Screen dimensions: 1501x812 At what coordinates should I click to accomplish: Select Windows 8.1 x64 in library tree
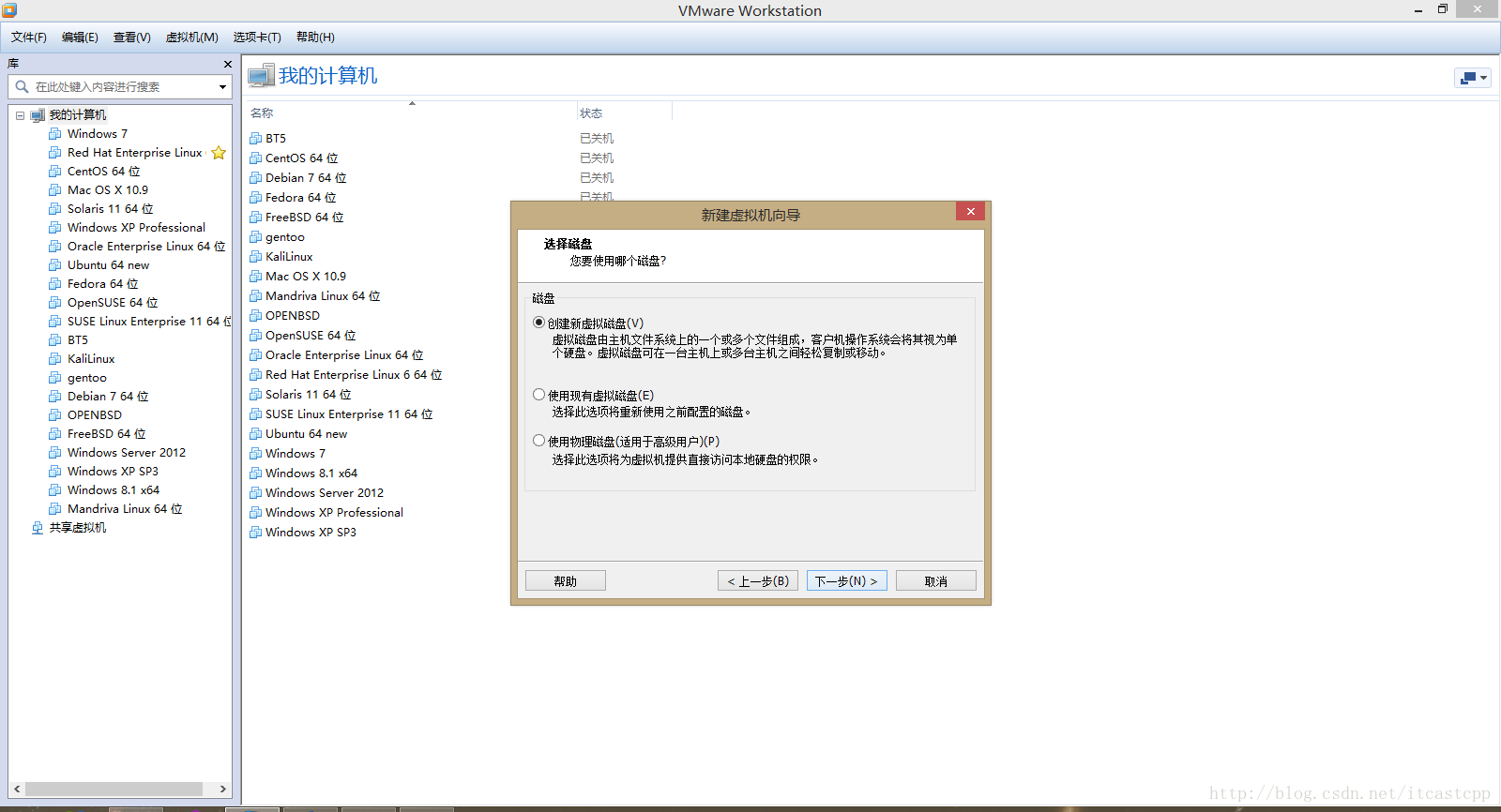[x=114, y=490]
